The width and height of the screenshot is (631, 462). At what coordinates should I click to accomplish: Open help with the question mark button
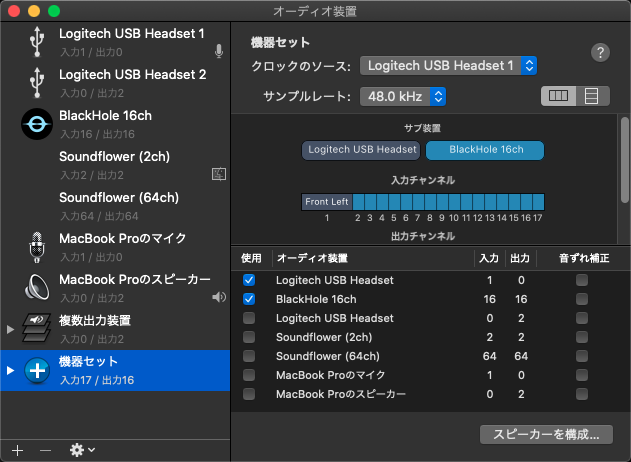(x=600, y=52)
